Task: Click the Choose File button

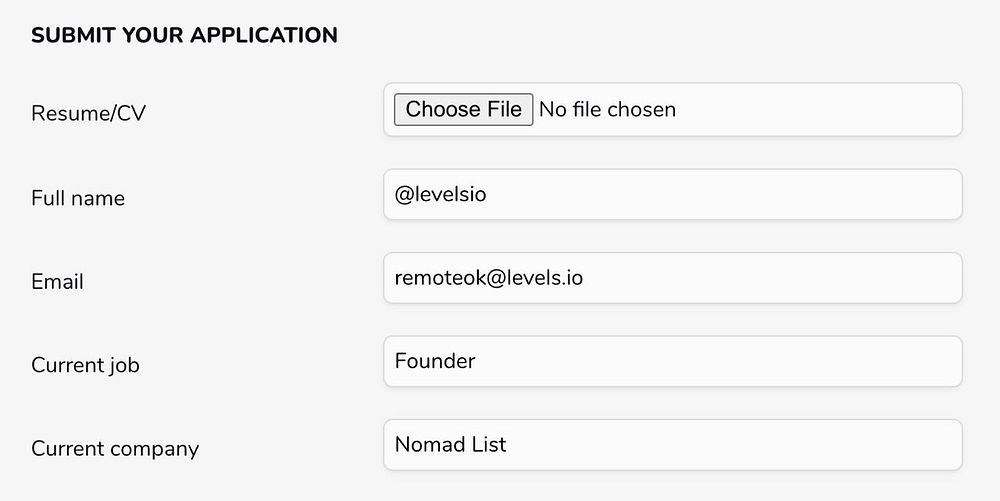Action: (x=463, y=109)
